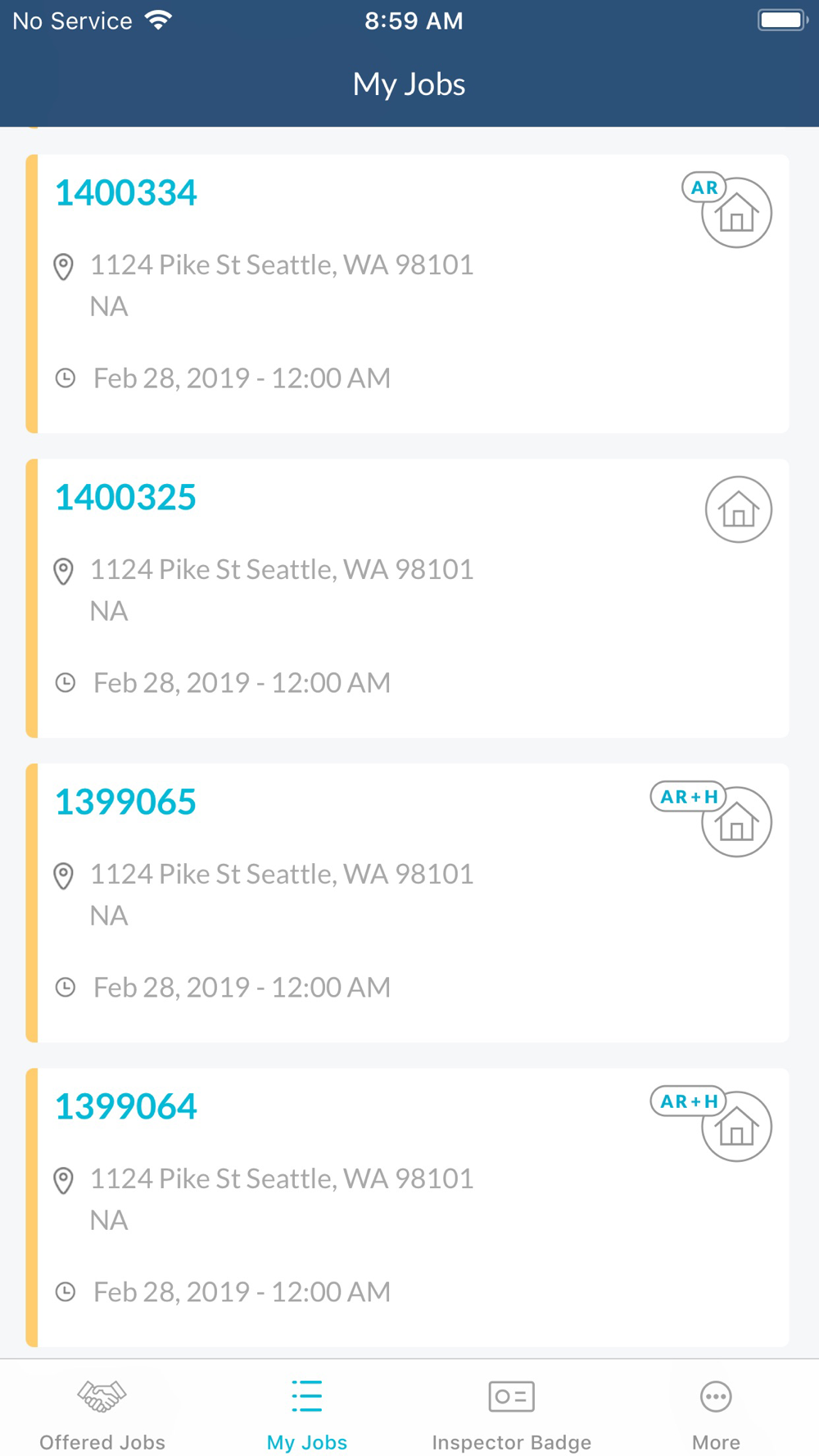The width and height of the screenshot is (819, 1456).
Task: Tap the AR+H badge on job 1399065
Action: [x=688, y=797]
